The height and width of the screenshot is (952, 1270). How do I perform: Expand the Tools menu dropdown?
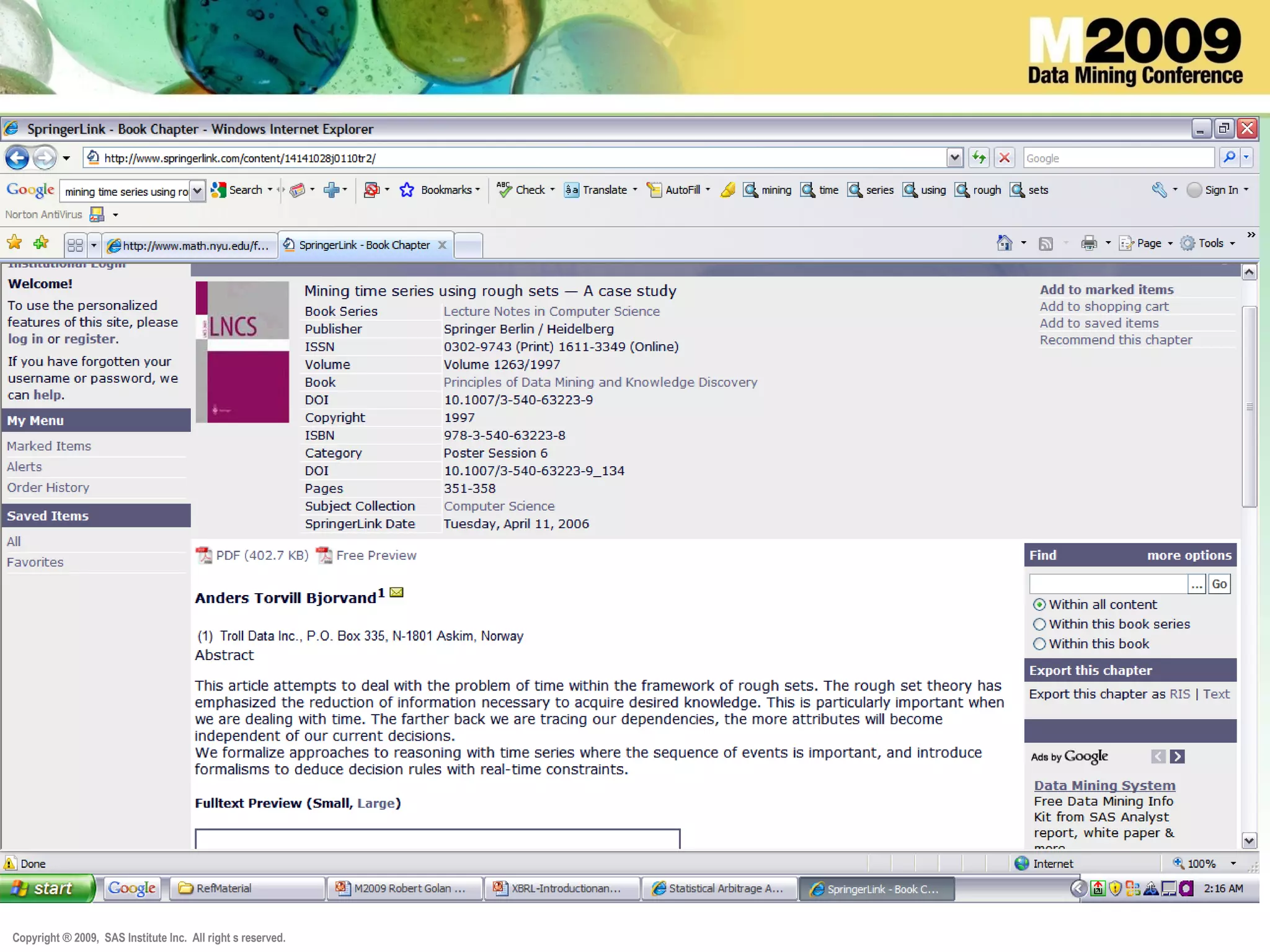tap(1232, 244)
